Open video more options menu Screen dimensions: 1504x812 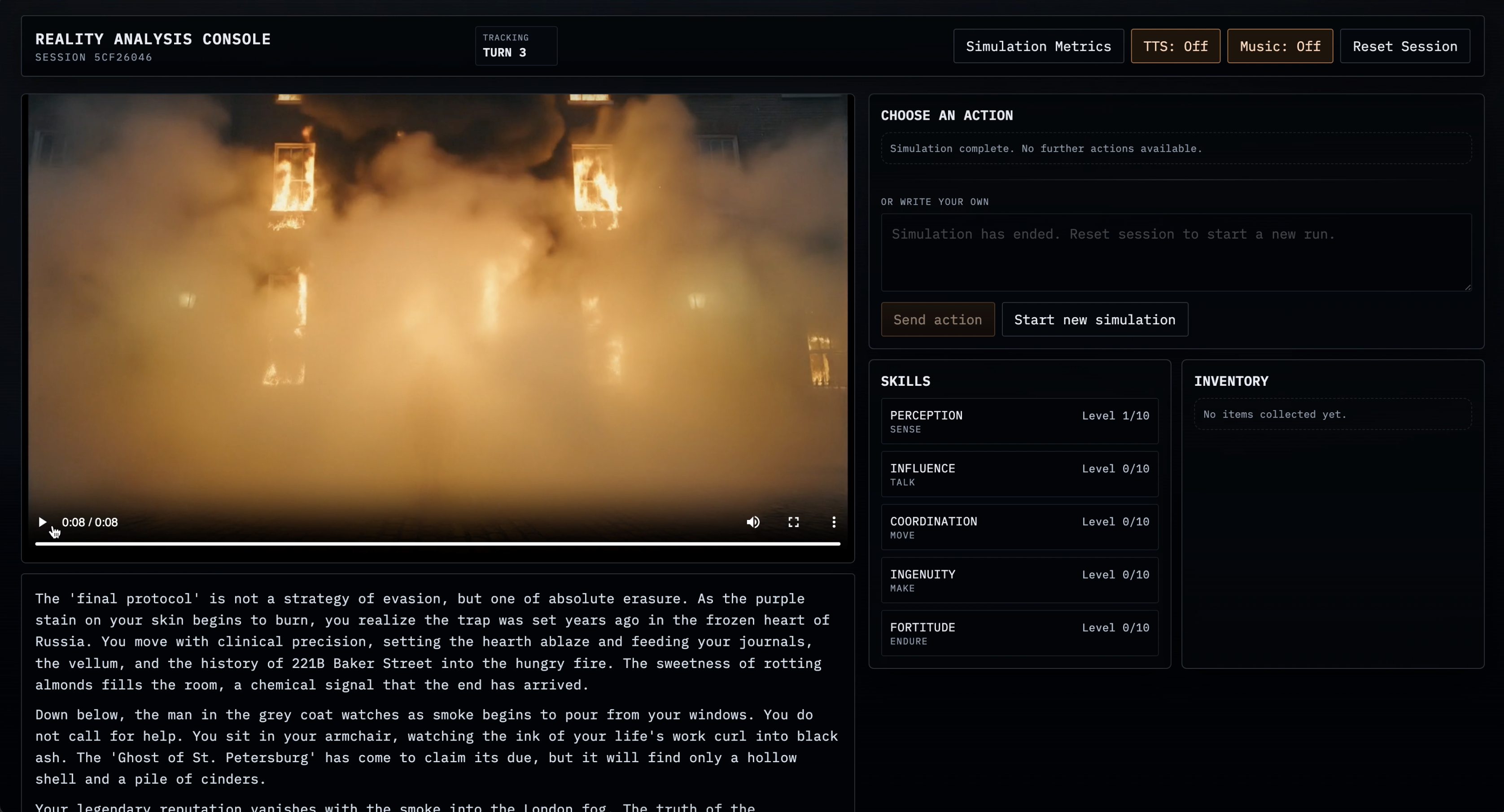click(833, 522)
